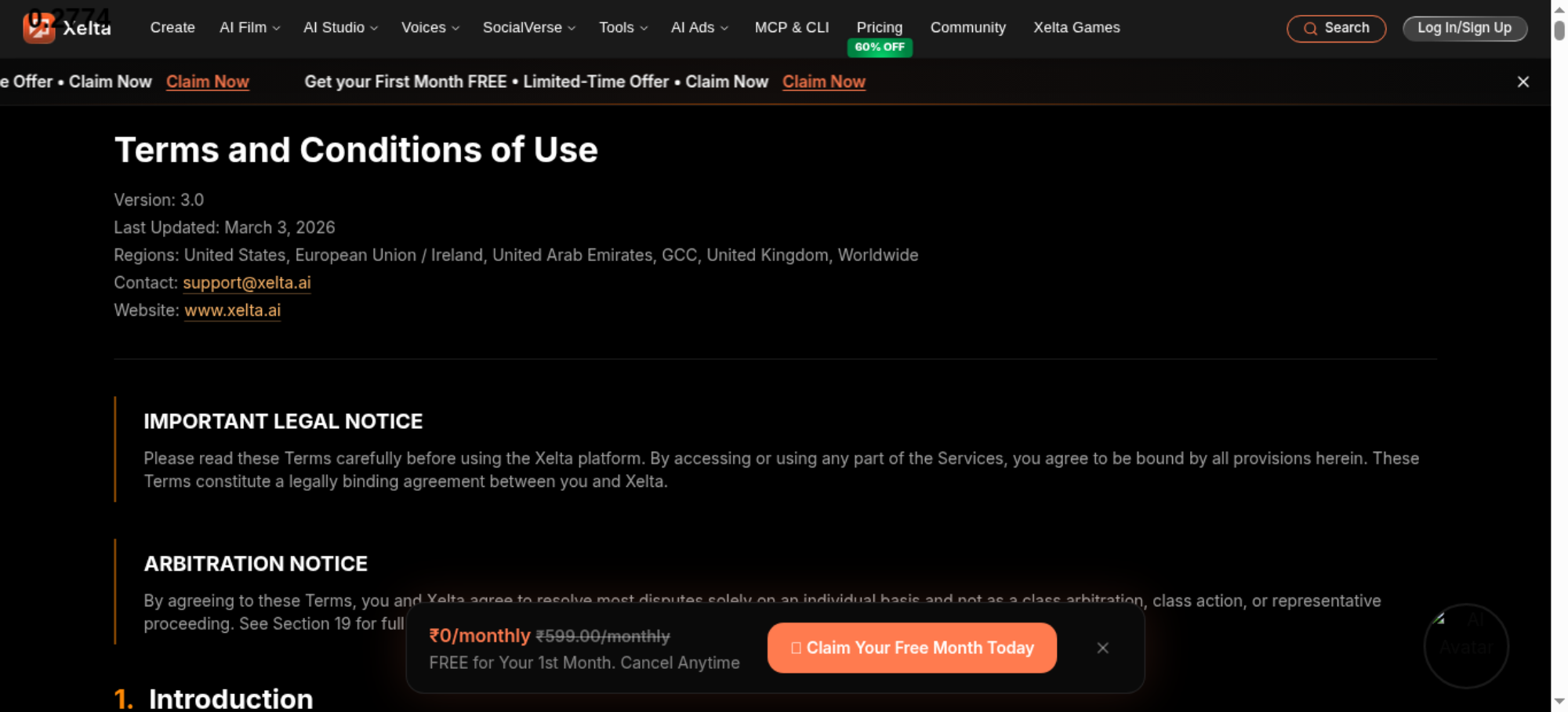The height and width of the screenshot is (712, 1568).
Task: Click the 'Version: 3.0' text
Action: [x=158, y=200]
